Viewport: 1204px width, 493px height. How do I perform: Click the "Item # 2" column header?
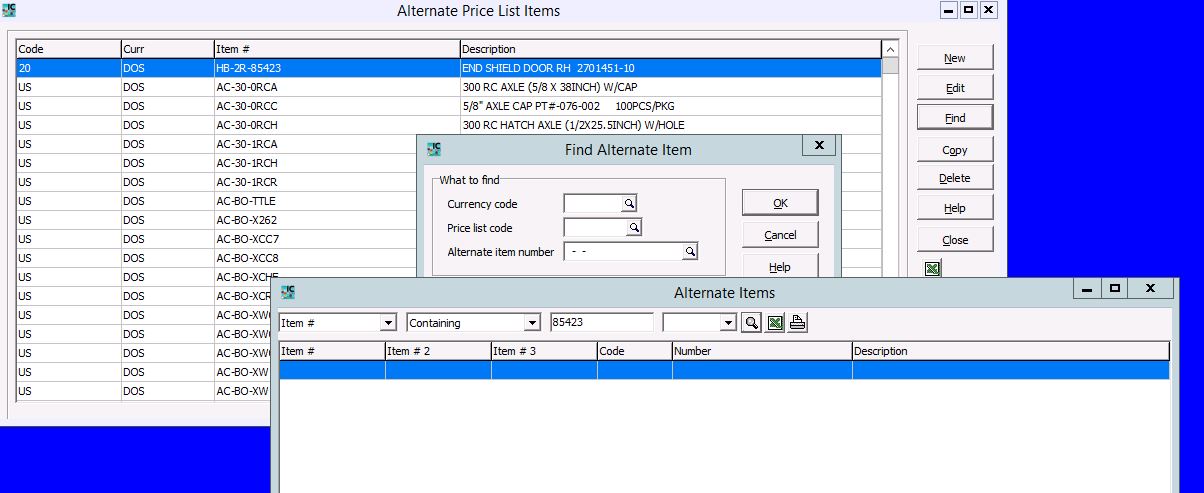click(x=437, y=351)
